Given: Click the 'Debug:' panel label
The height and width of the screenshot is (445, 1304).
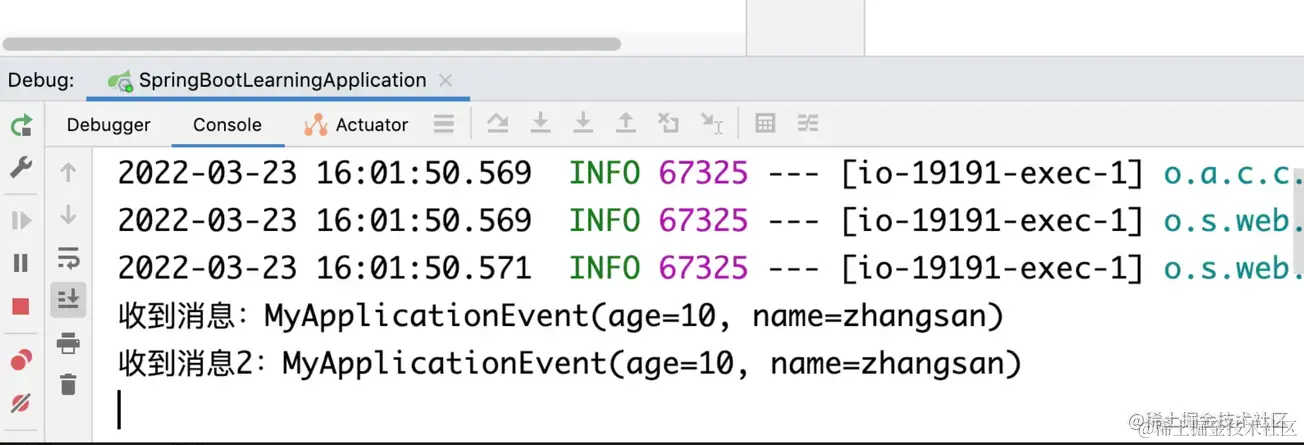Looking at the screenshot, I should pos(41,81).
